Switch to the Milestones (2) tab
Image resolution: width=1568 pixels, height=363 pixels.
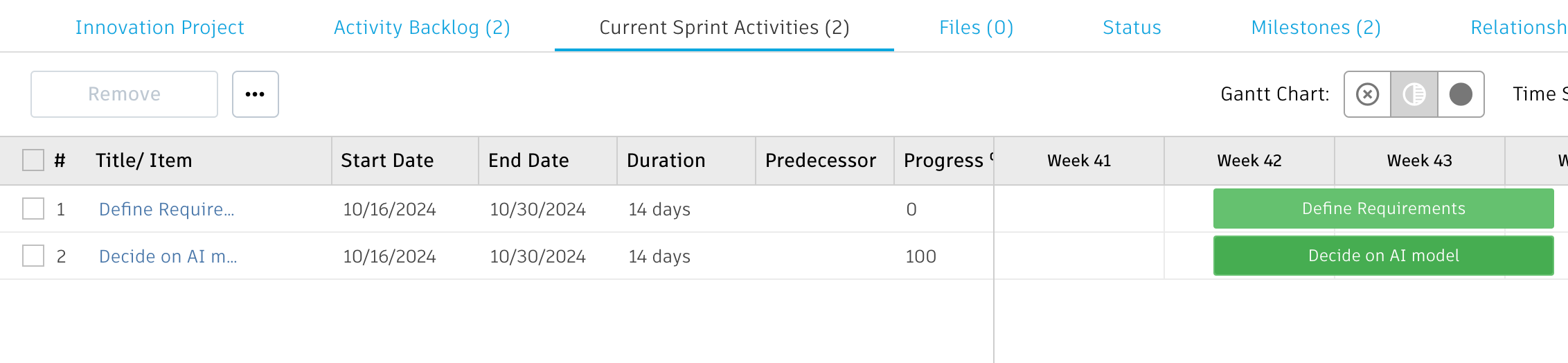[x=1315, y=28]
